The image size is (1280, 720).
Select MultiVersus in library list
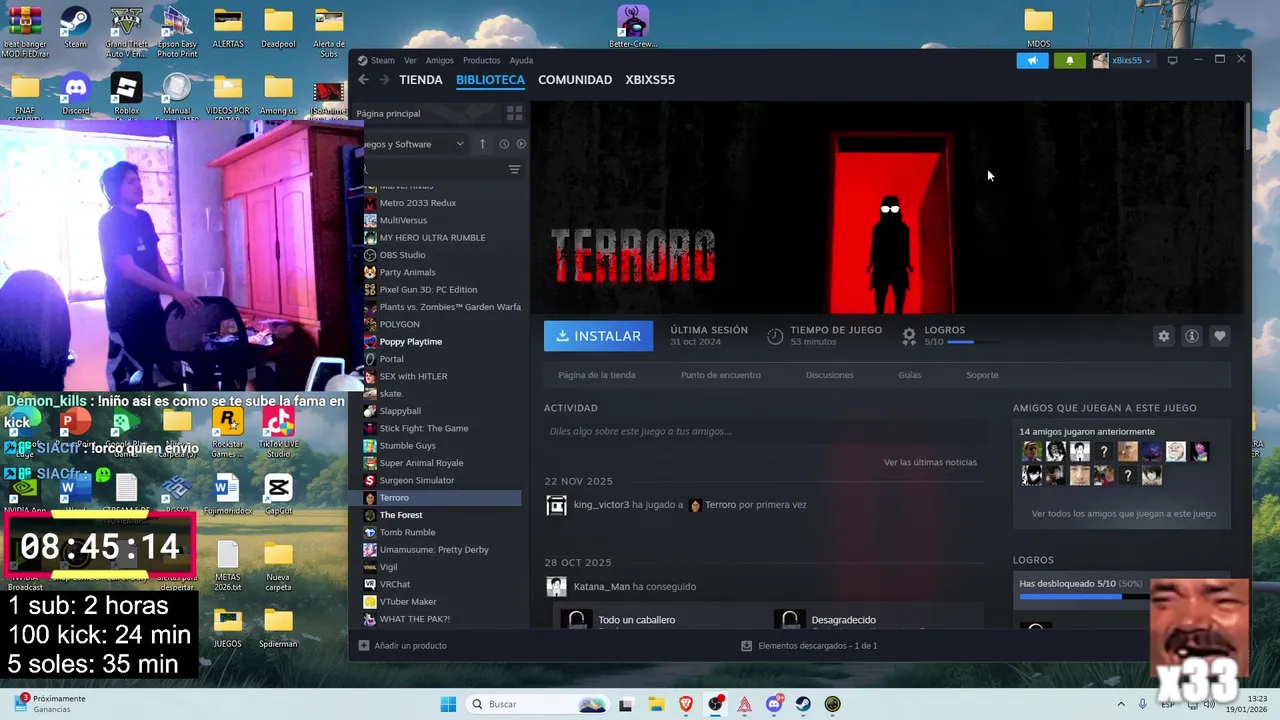coord(442,220)
